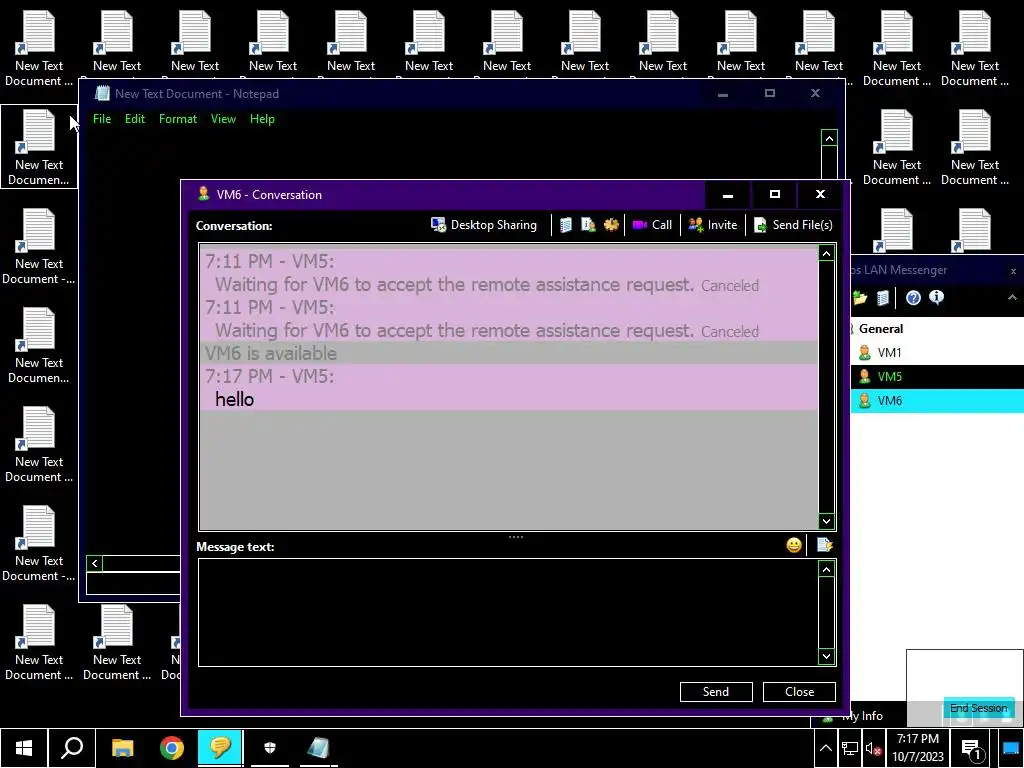This screenshot has width=1024, height=768.
Task: Invite users to the conversation
Action: click(x=713, y=225)
